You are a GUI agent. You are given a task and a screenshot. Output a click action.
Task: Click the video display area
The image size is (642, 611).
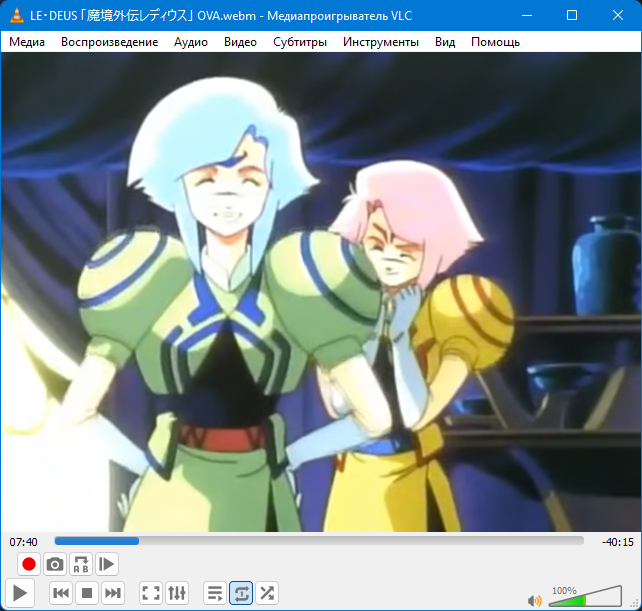point(321,292)
